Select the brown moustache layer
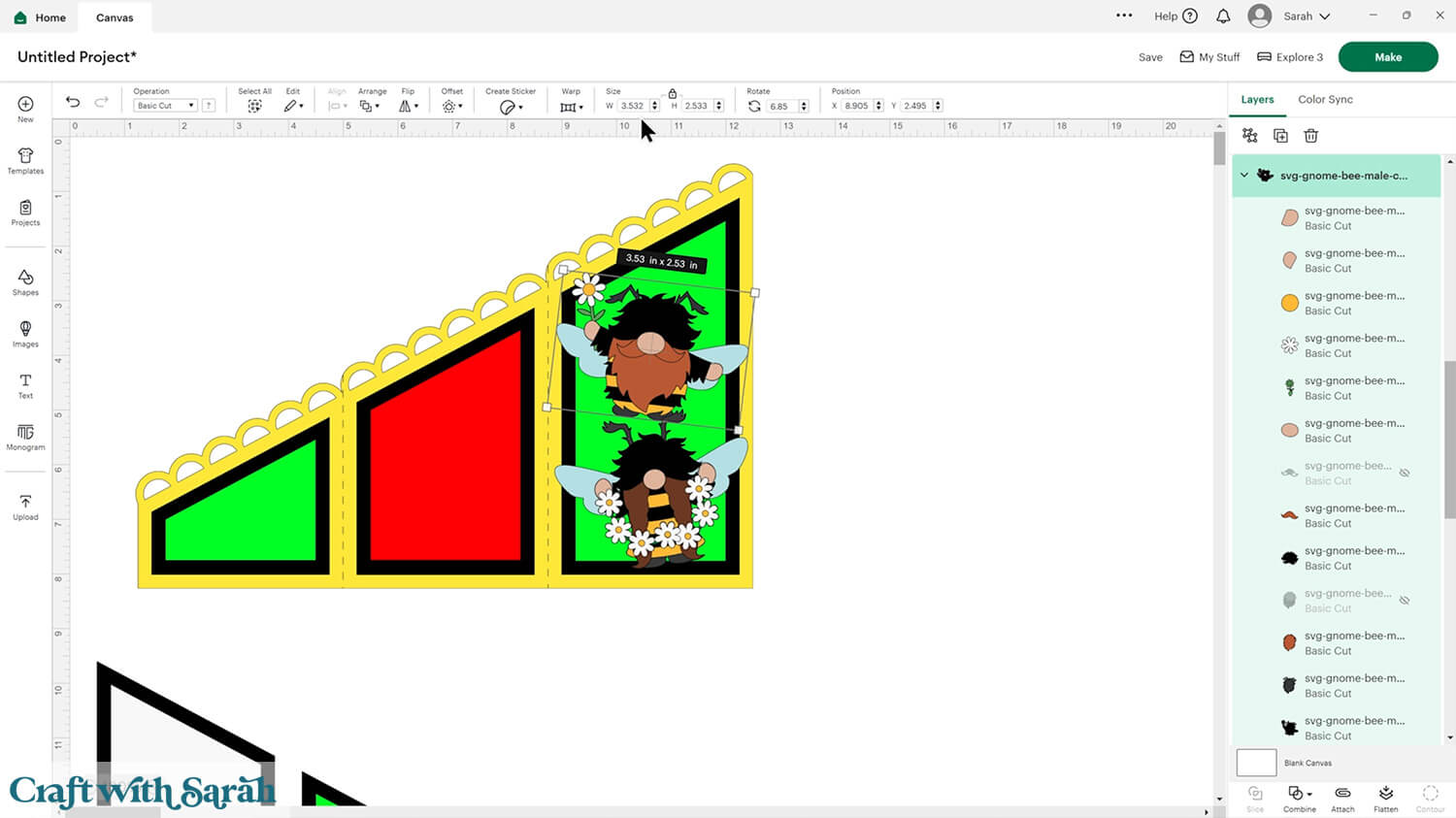Image resolution: width=1456 pixels, height=818 pixels. 1337,515
